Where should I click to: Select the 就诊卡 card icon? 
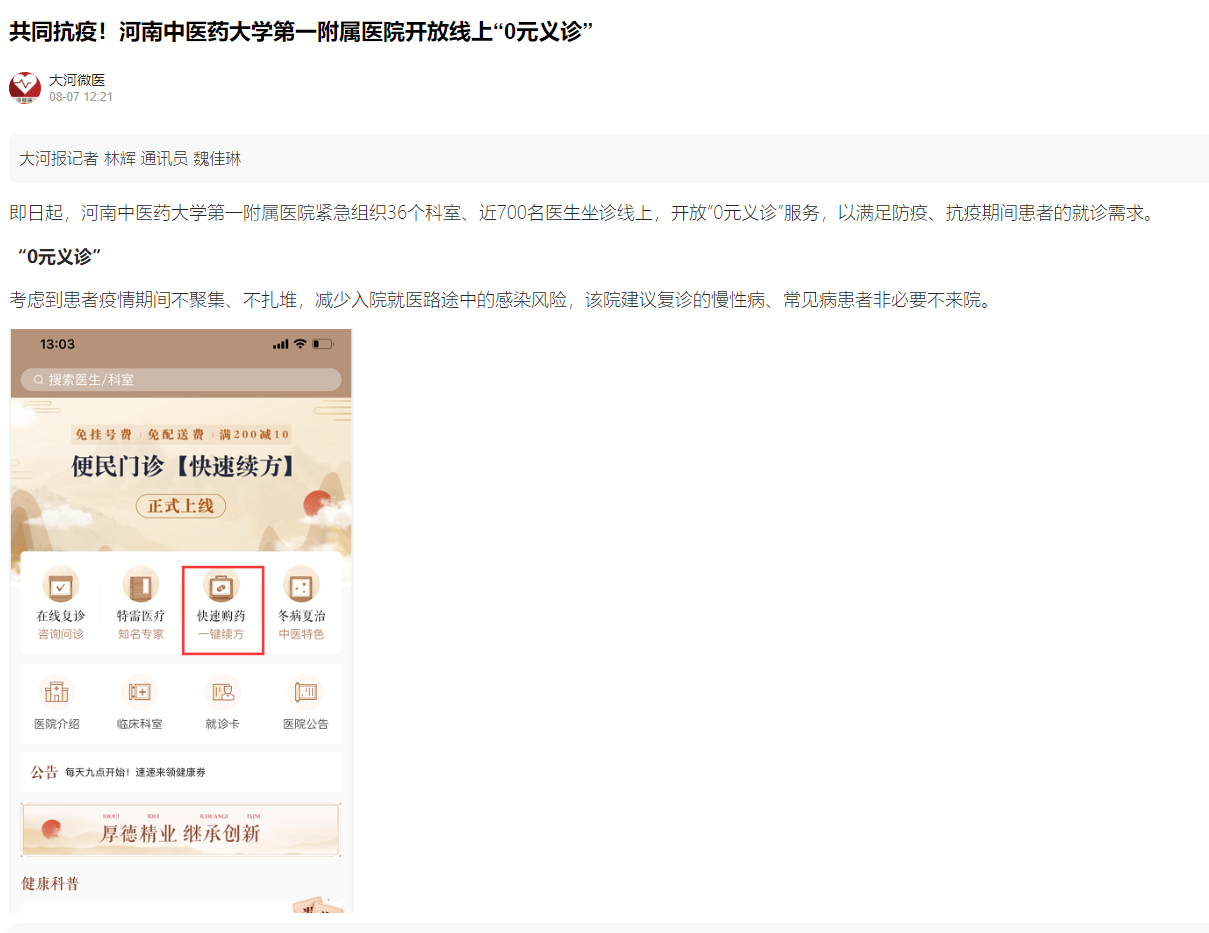pos(222,692)
